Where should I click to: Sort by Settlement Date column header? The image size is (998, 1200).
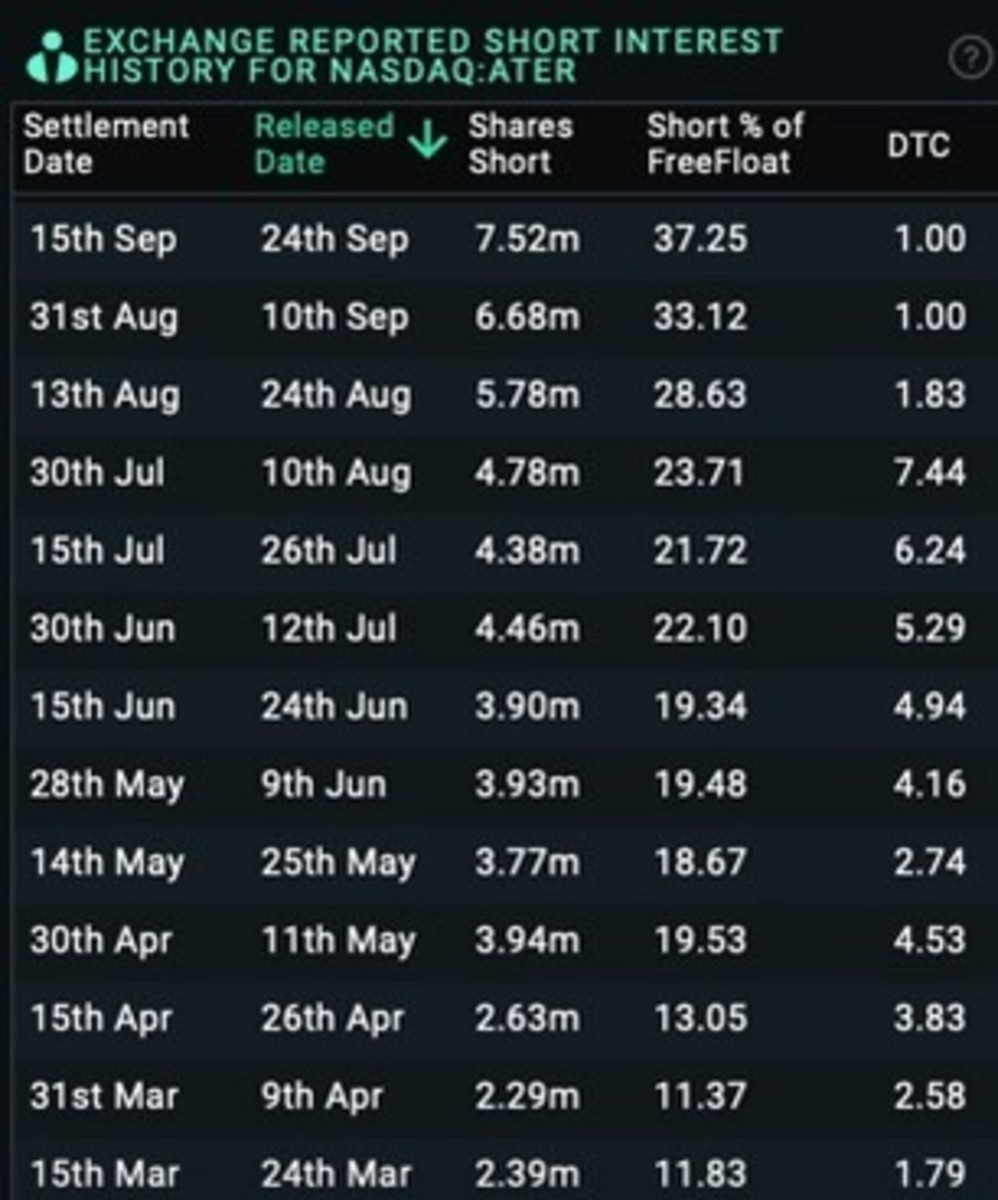(x=106, y=144)
